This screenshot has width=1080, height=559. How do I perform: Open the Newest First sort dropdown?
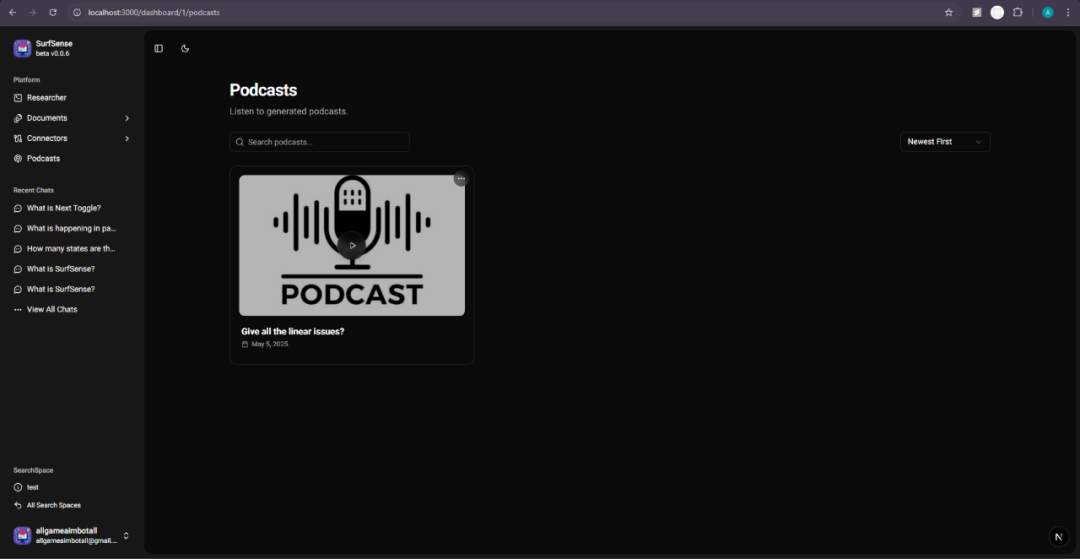[x=944, y=142]
